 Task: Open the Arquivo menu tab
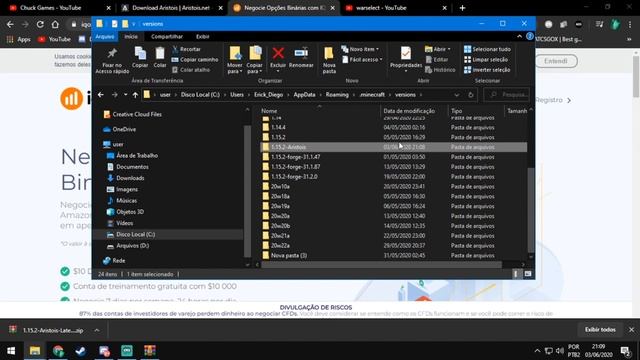[x=105, y=36]
